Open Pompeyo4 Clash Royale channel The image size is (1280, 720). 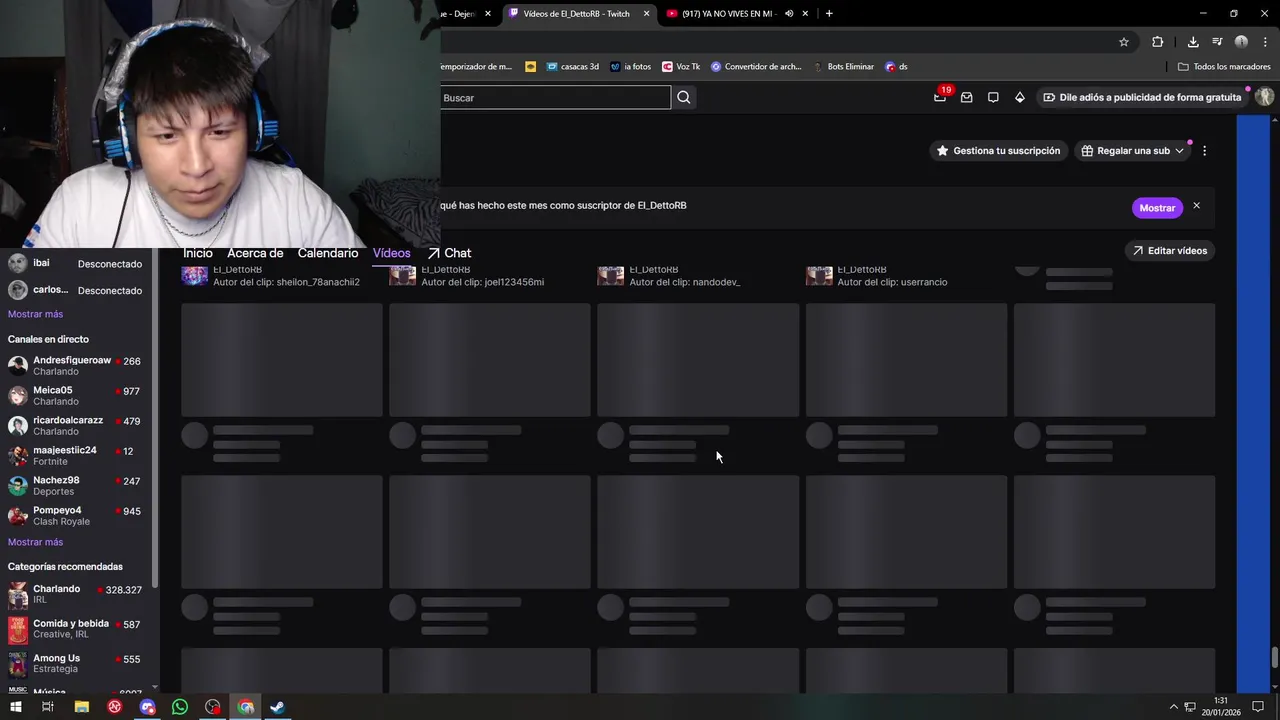pos(76,515)
